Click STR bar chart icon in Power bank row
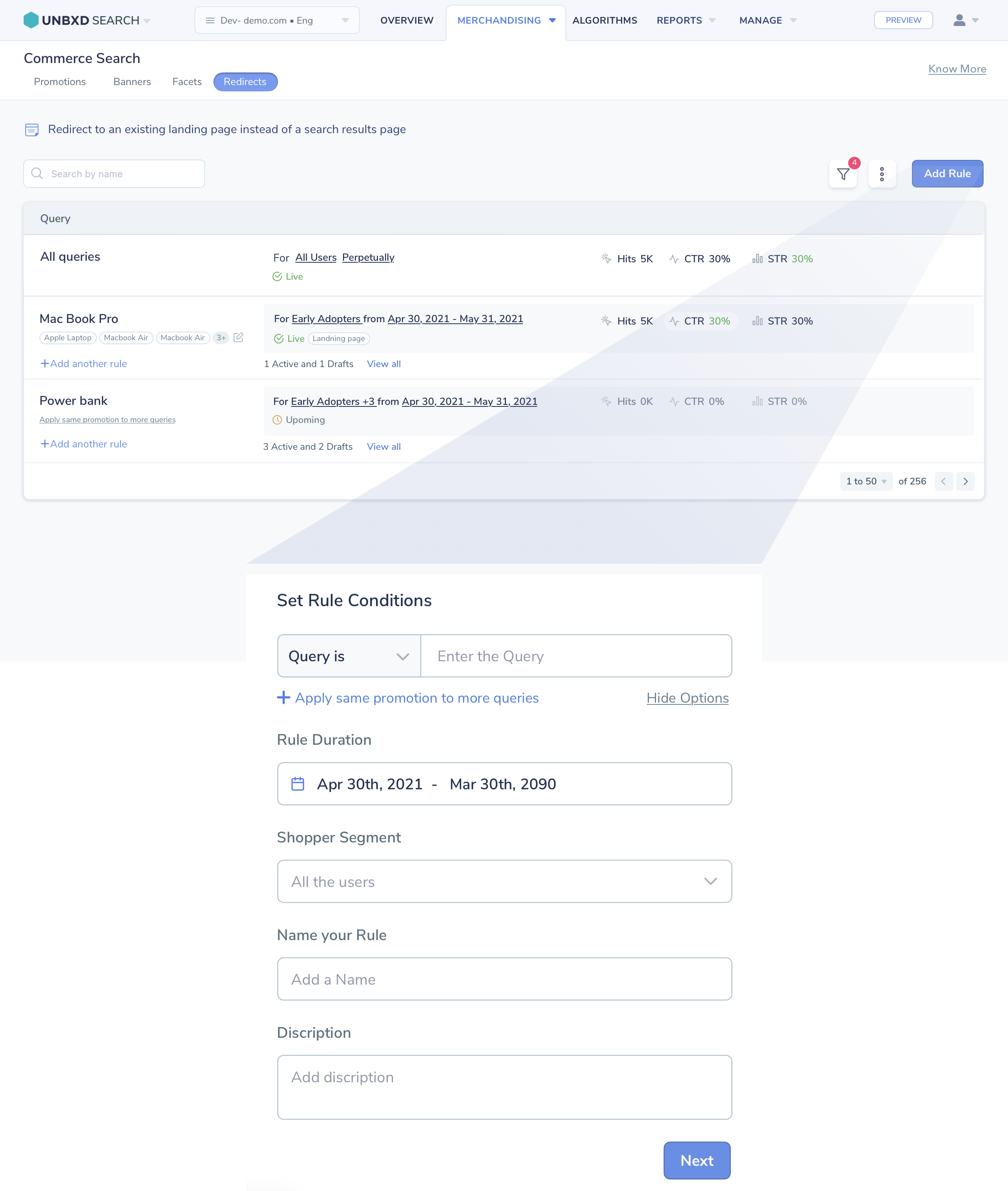Screen dimensions: 1008x1191 tap(757, 401)
